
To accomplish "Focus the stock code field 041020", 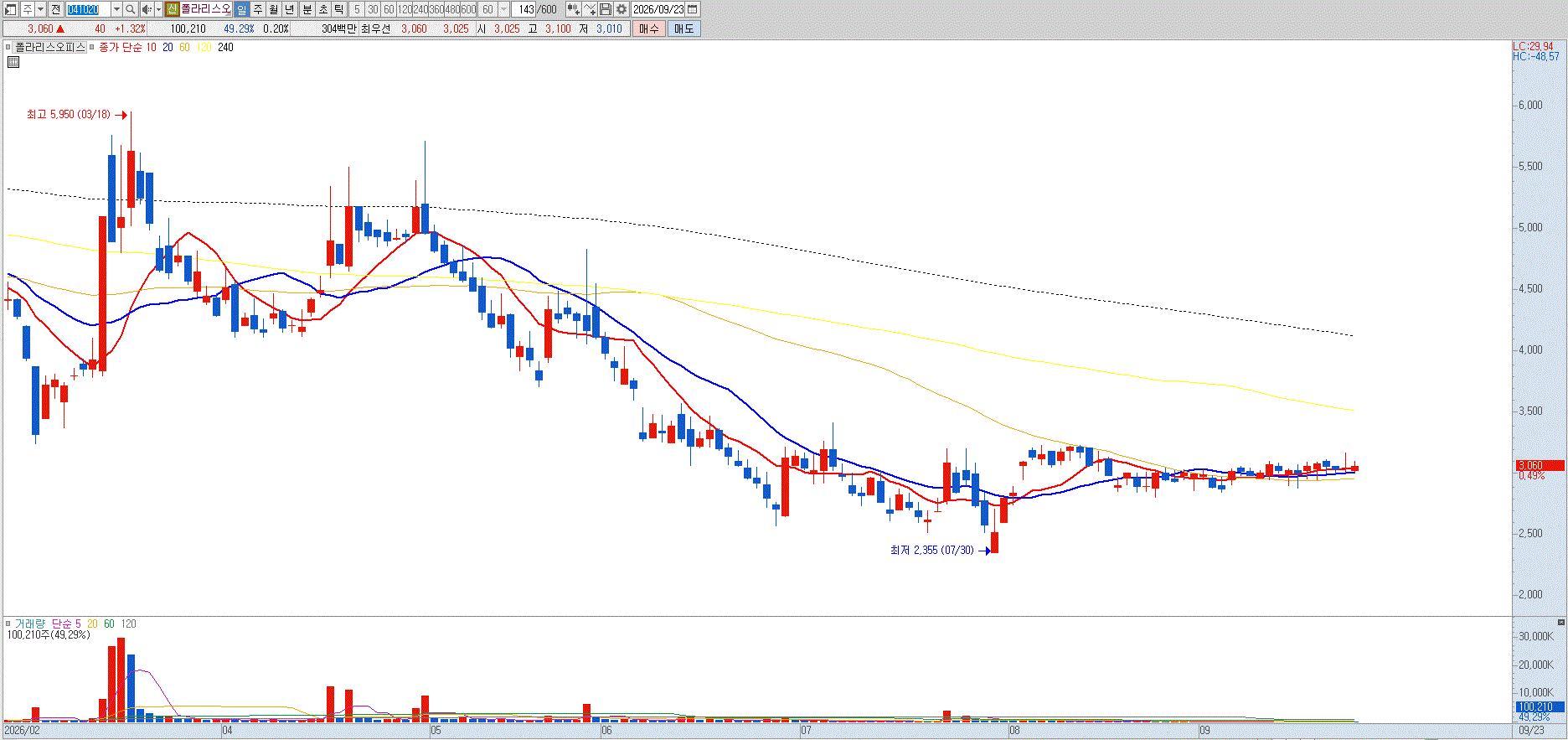I will (87, 9).
